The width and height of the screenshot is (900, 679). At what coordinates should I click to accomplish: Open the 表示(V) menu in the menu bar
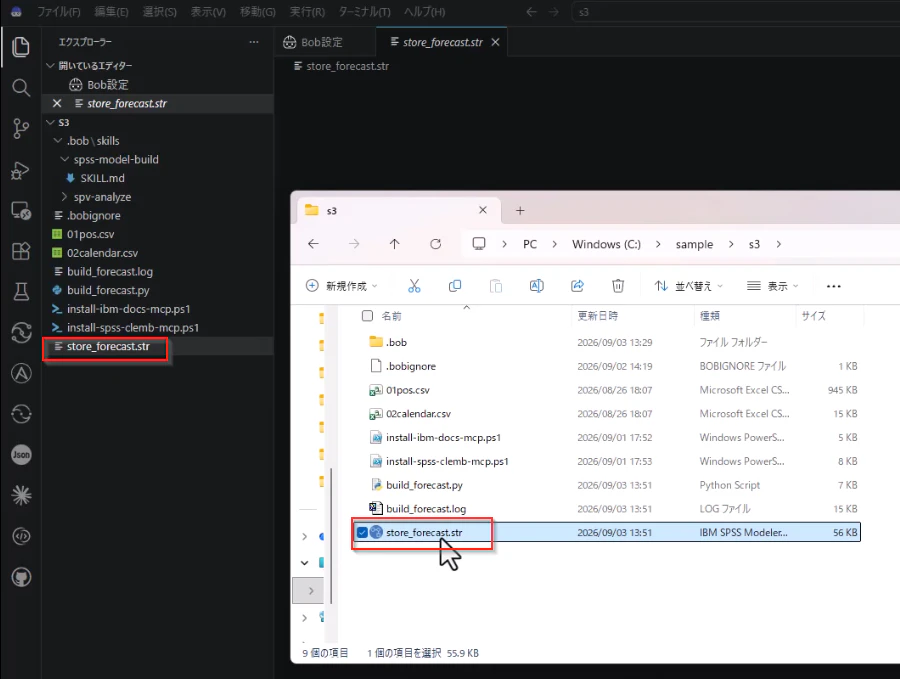pyautogui.click(x=208, y=11)
